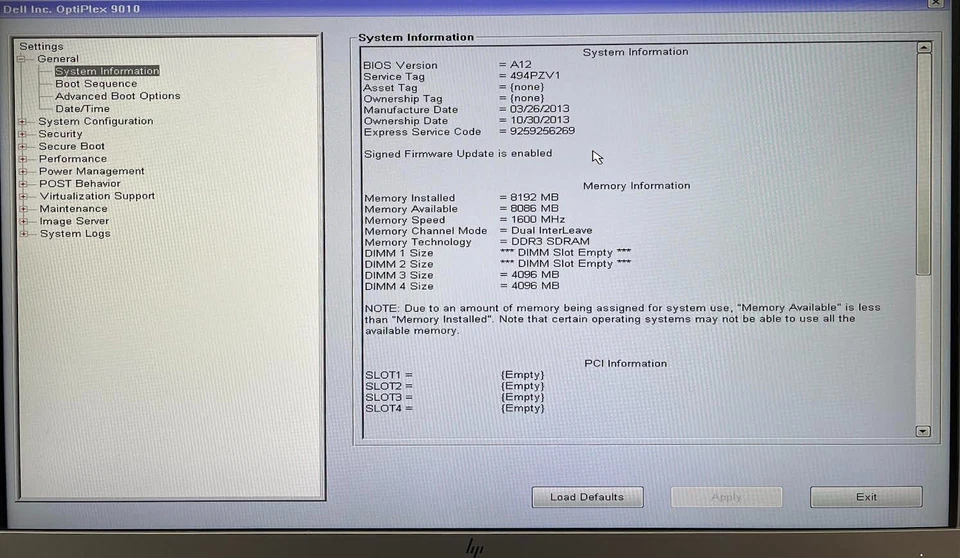Click Memory Technology value DDR3 SDRAM
This screenshot has height=558, width=960.
[x=550, y=241]
